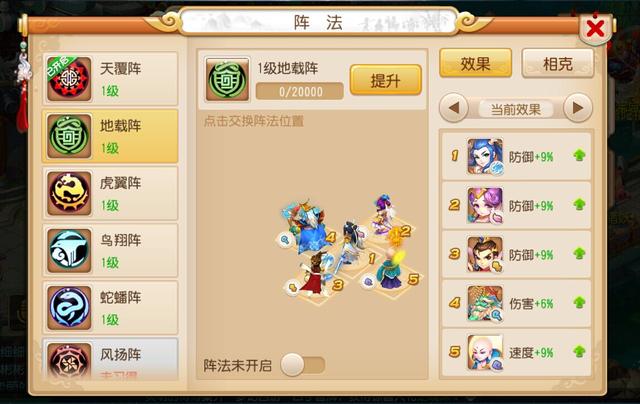Screen dimensions: 640x404
Task: Click the 1级地载阵 green emblem icon
Action: (x=227, y=79)
